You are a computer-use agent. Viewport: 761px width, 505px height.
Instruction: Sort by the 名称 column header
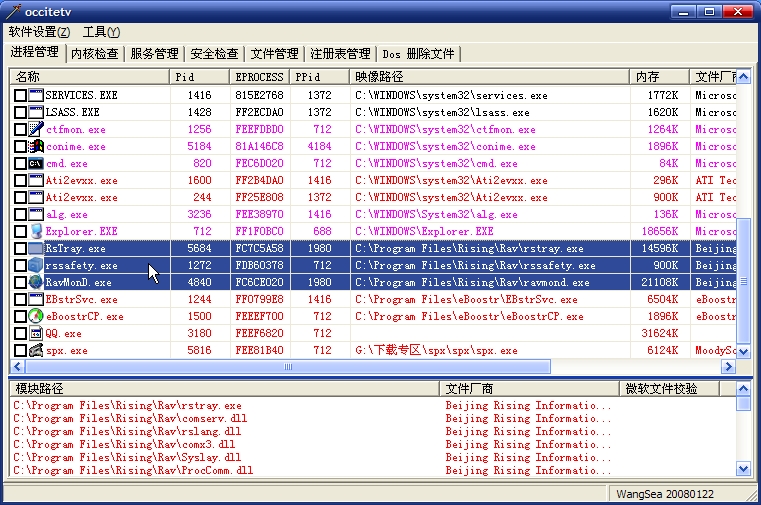point(90,77)
